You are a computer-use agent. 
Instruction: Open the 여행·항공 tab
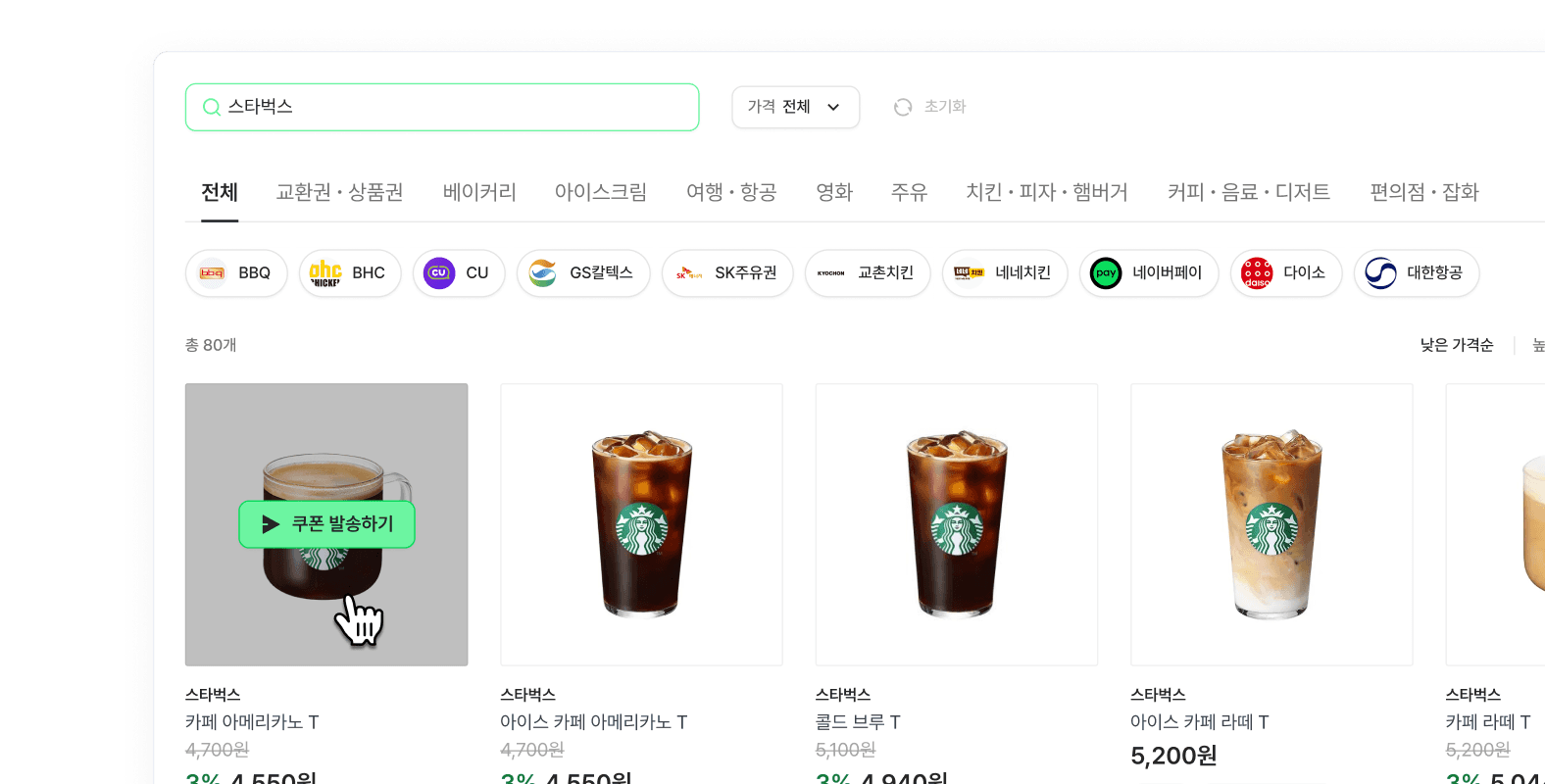tap(731, 192)
